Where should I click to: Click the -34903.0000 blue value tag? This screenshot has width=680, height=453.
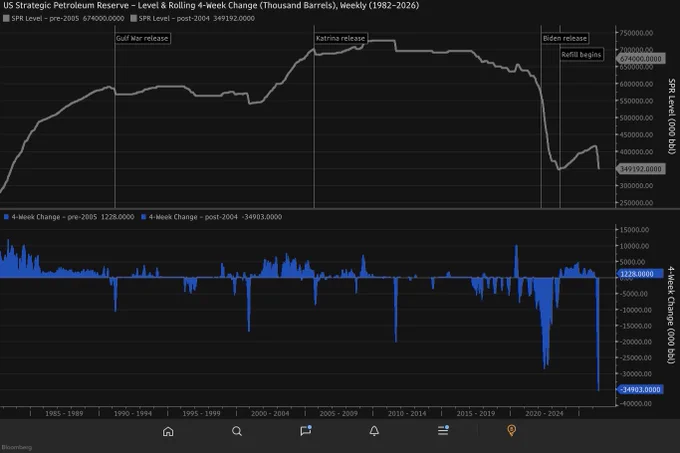click(640, 389)
